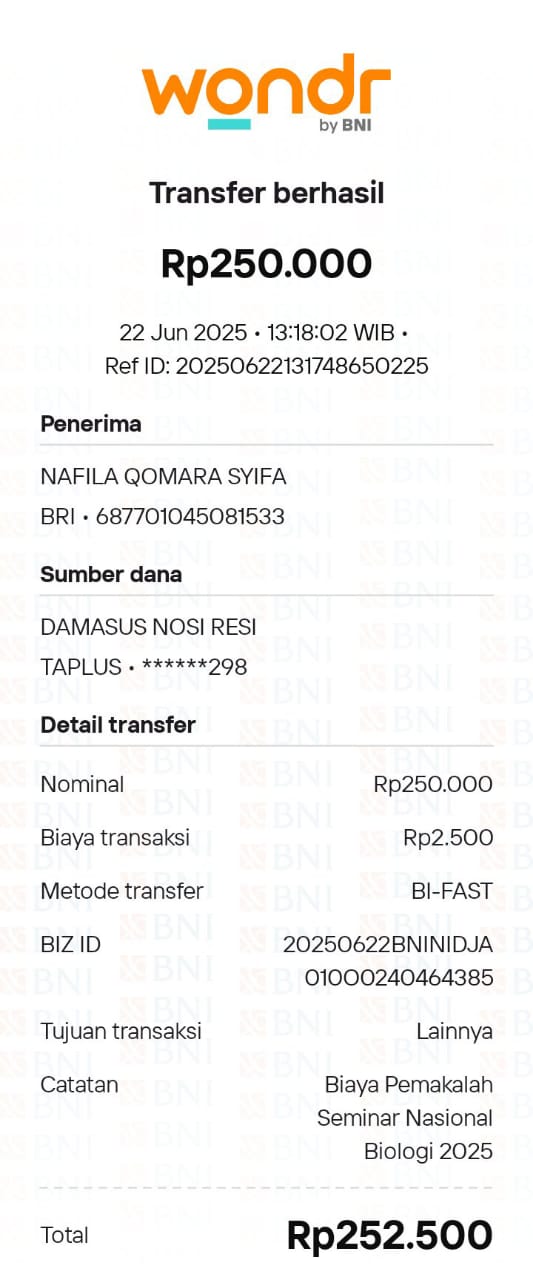This screenshot has height=1280, width=533.
Task: Click the Catatan note about Seminar Nasional
Action: pyautogui.click(x=405, y=1118)
